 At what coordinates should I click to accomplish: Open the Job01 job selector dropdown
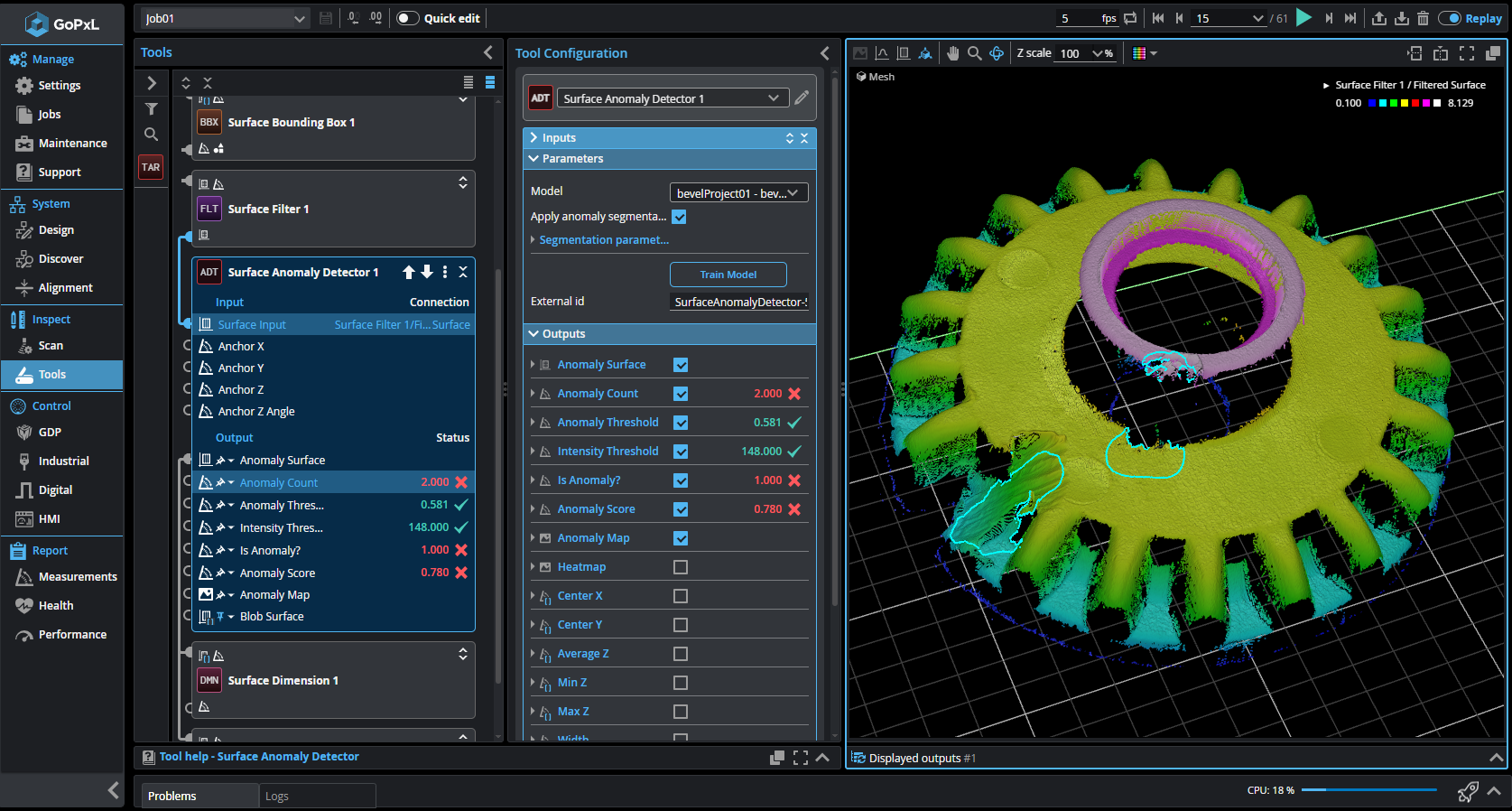point(226,18)
